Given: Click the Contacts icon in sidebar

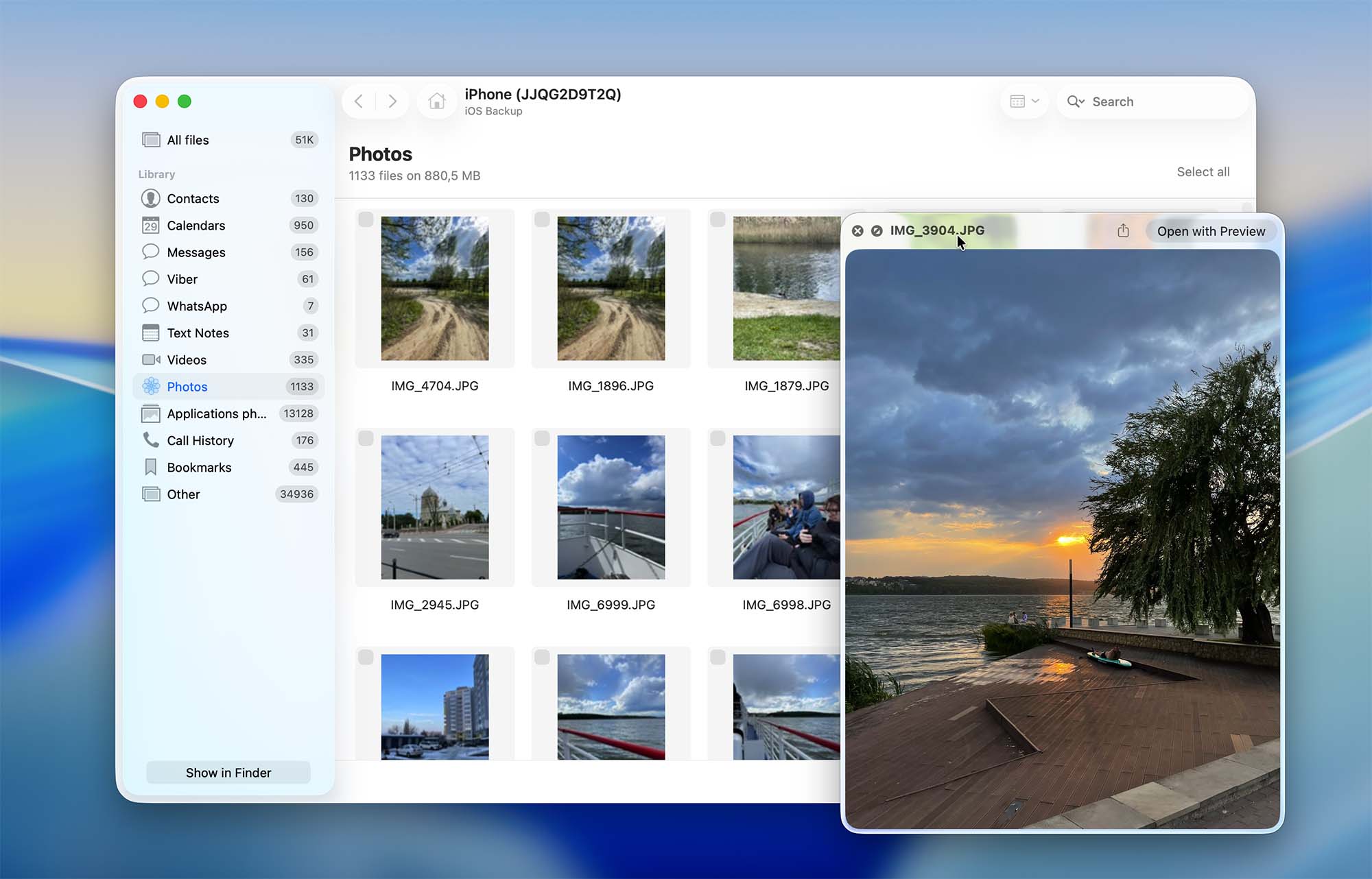Looking at the screenshot, I should pyautogui.click(x=150, y=198).
